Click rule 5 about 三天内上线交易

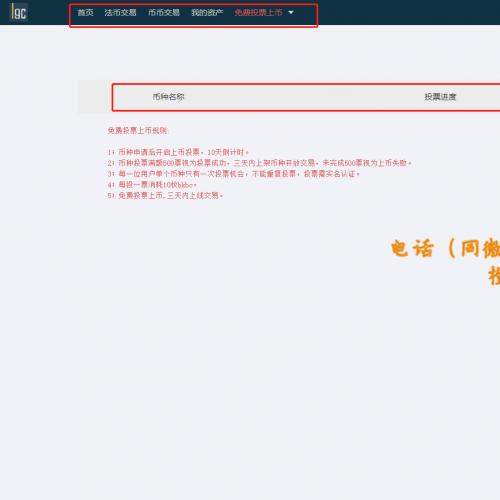165,195
